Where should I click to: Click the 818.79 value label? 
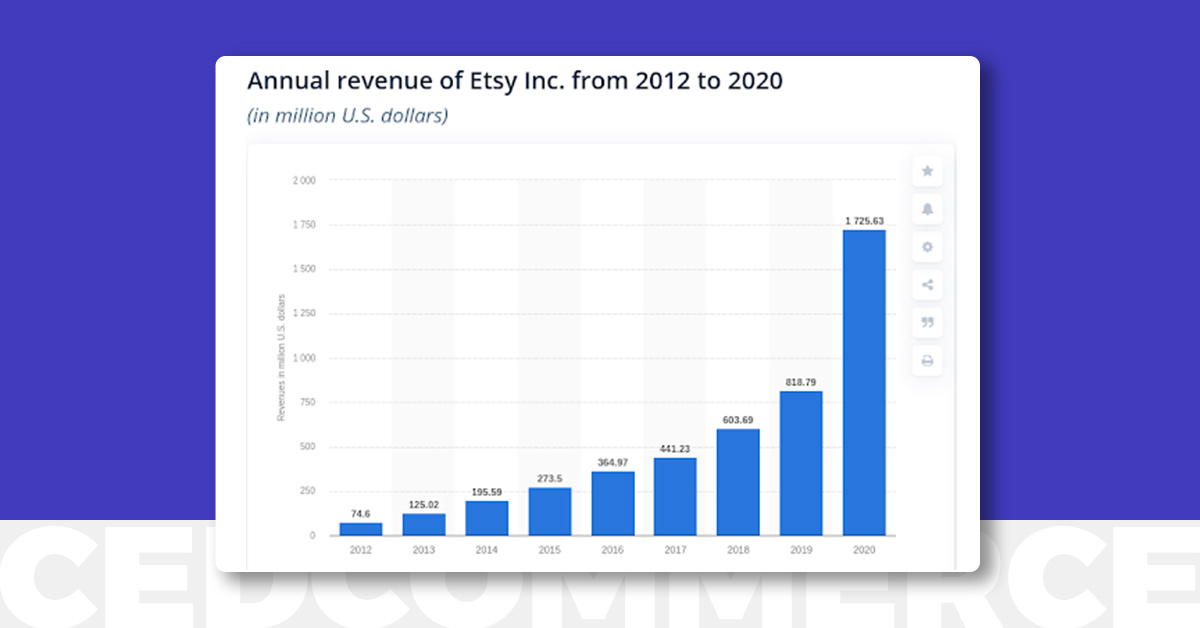801,382
